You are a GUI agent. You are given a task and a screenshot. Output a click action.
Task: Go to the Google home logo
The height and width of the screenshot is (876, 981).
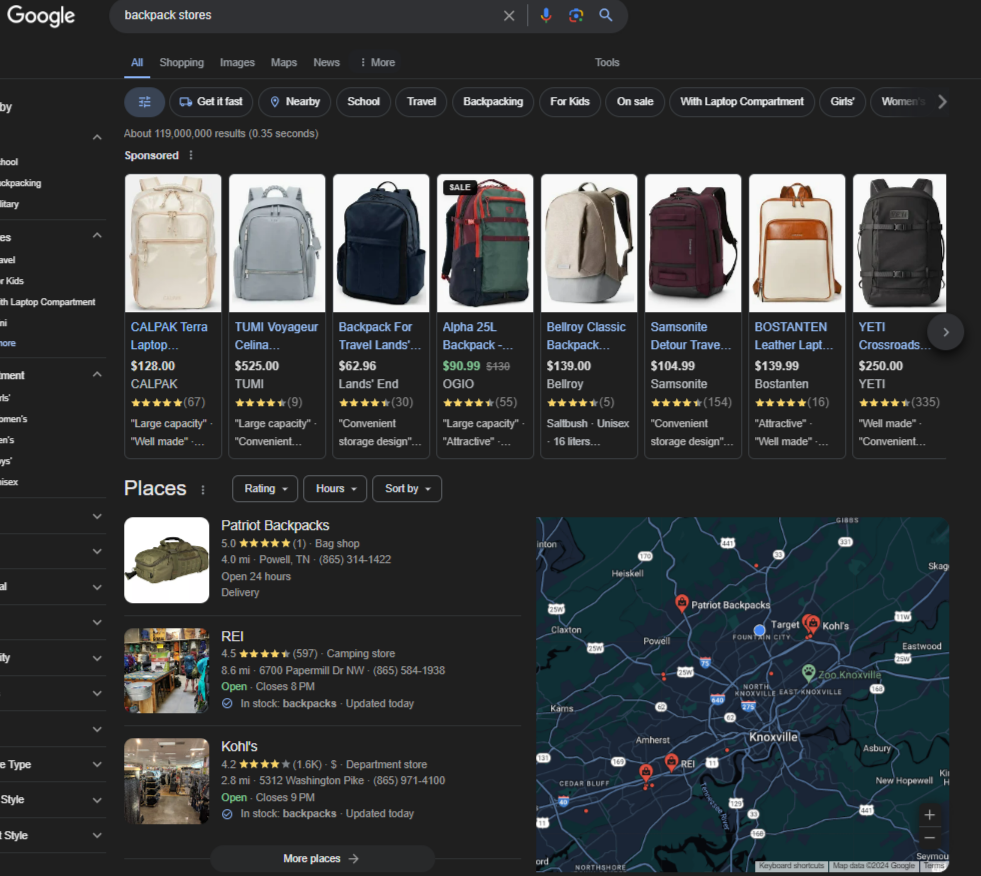pos(41,16)
